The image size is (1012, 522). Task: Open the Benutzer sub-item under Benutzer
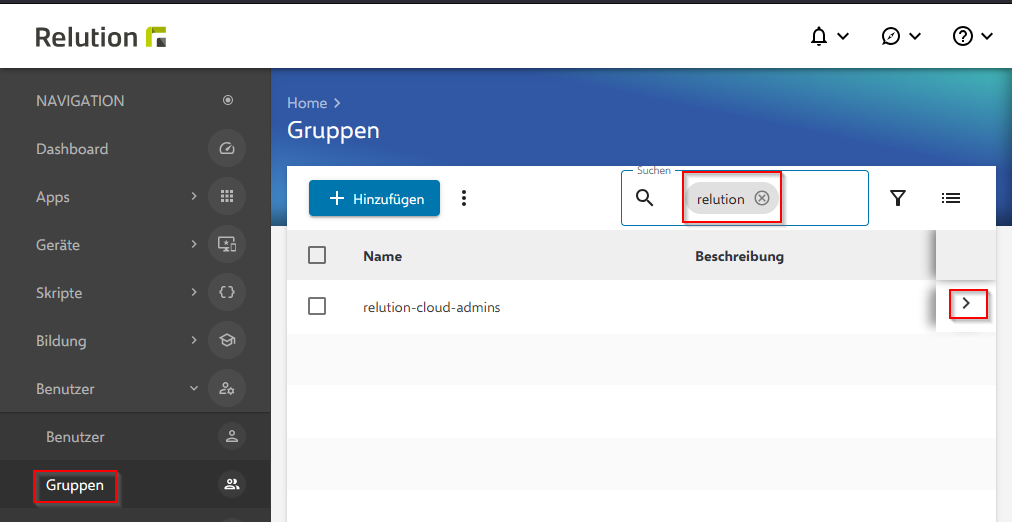[x=75, y=437]
